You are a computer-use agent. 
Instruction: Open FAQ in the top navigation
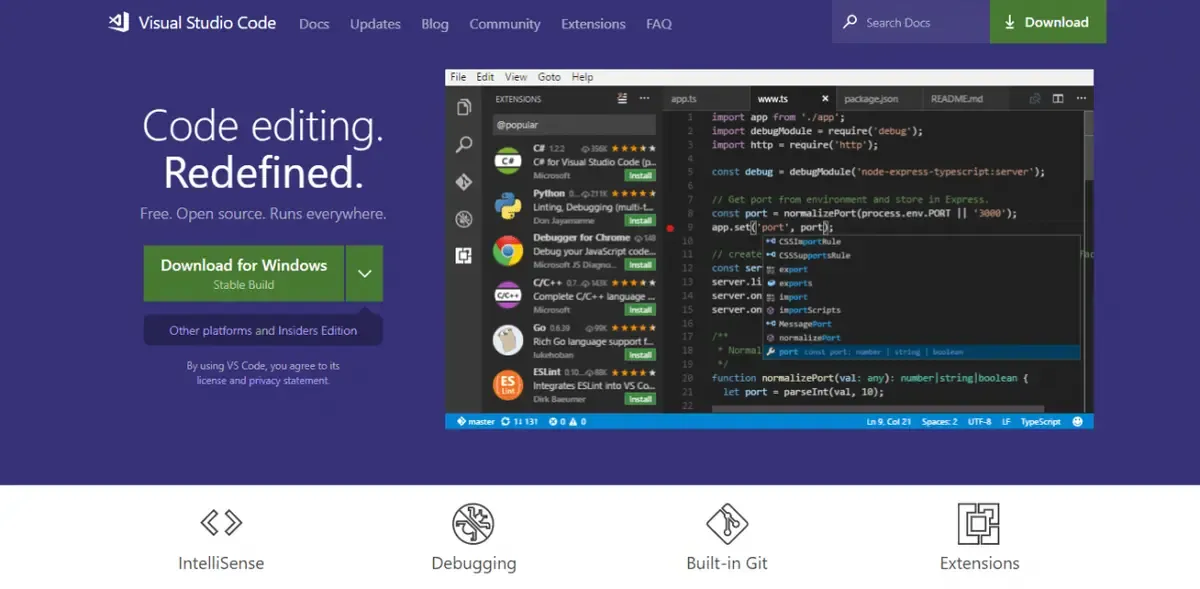tap(659, 24)
